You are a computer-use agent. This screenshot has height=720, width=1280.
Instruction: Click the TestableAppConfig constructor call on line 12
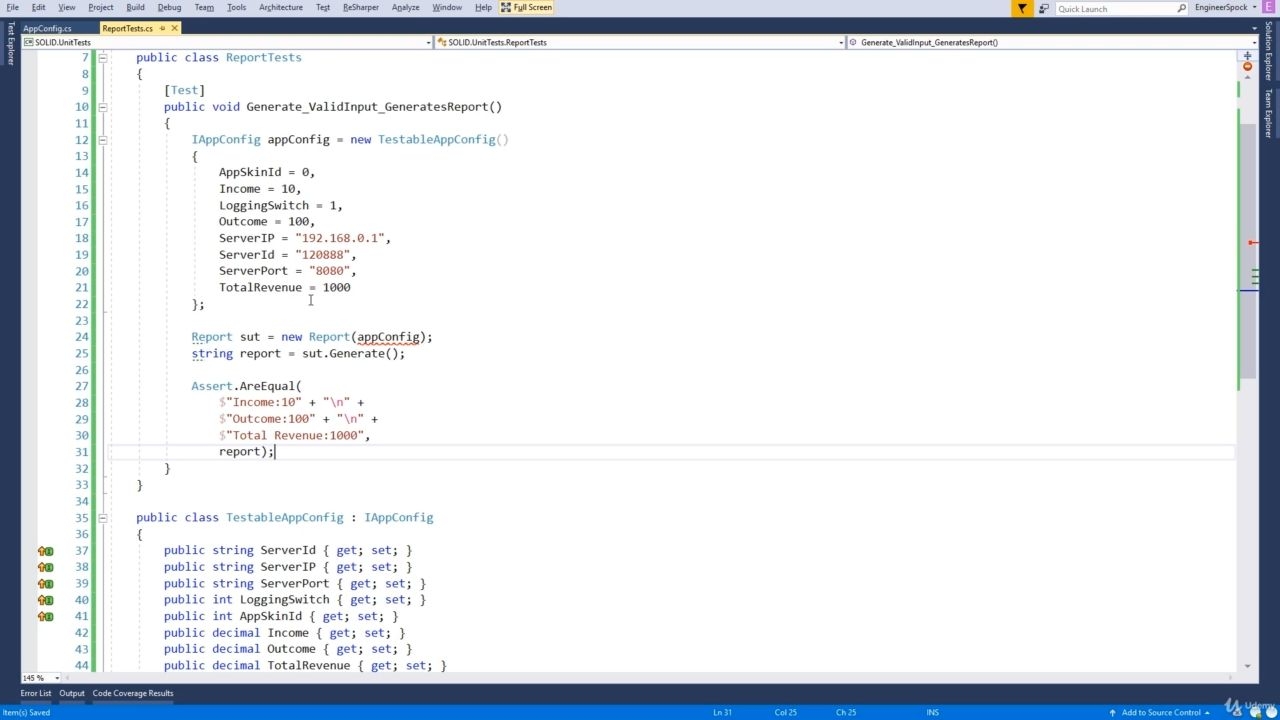click(x=443, y=140)
